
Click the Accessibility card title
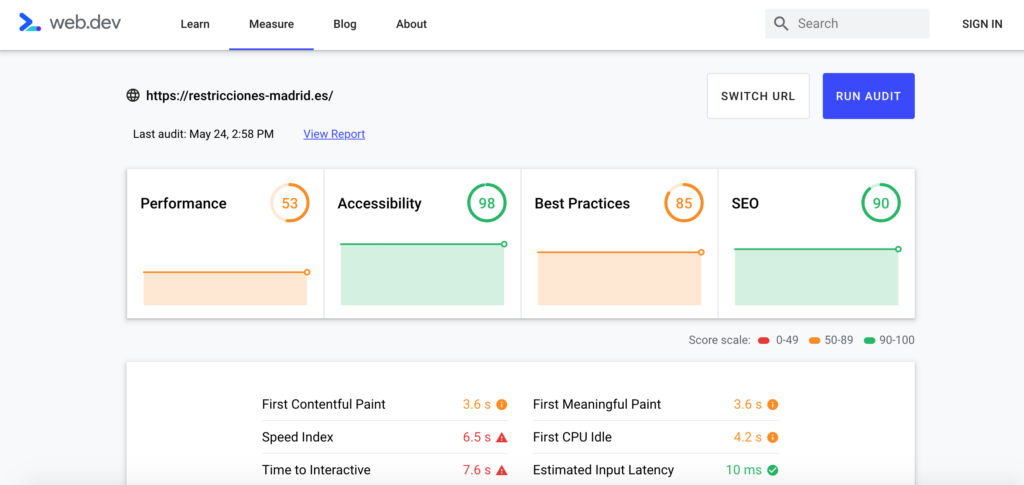[x=379, y=203]
